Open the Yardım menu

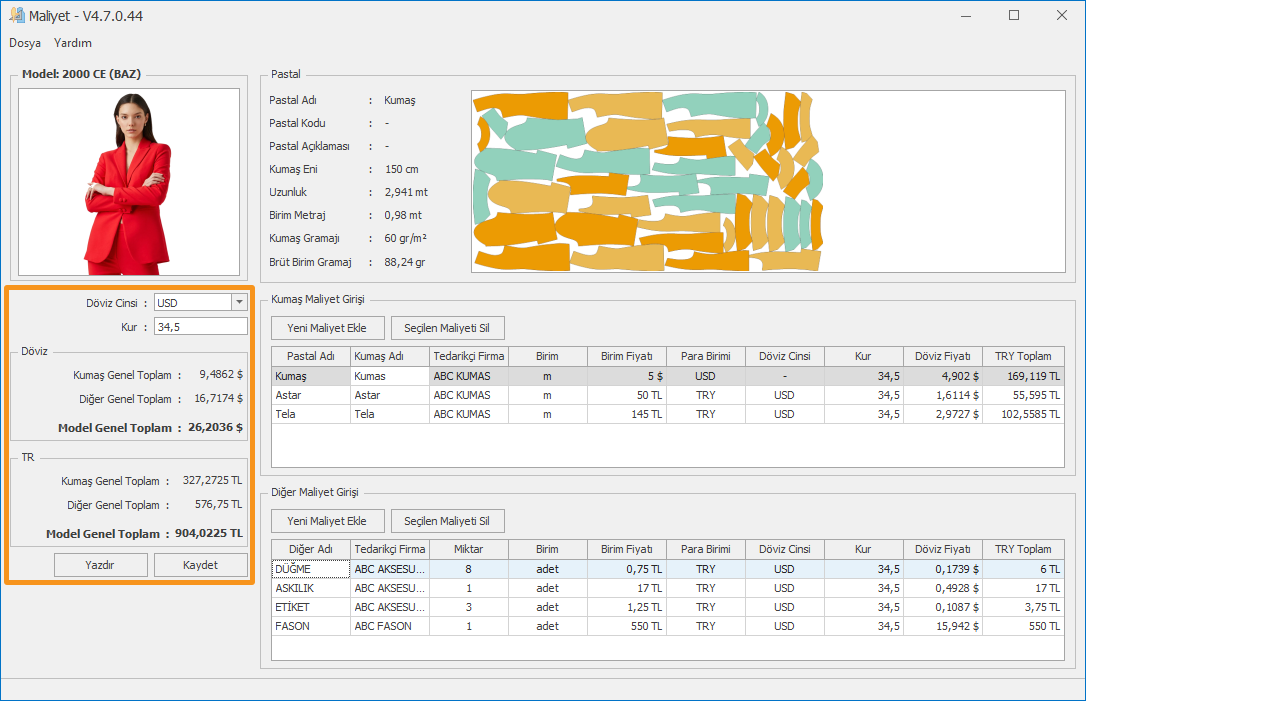click(73, 43)
